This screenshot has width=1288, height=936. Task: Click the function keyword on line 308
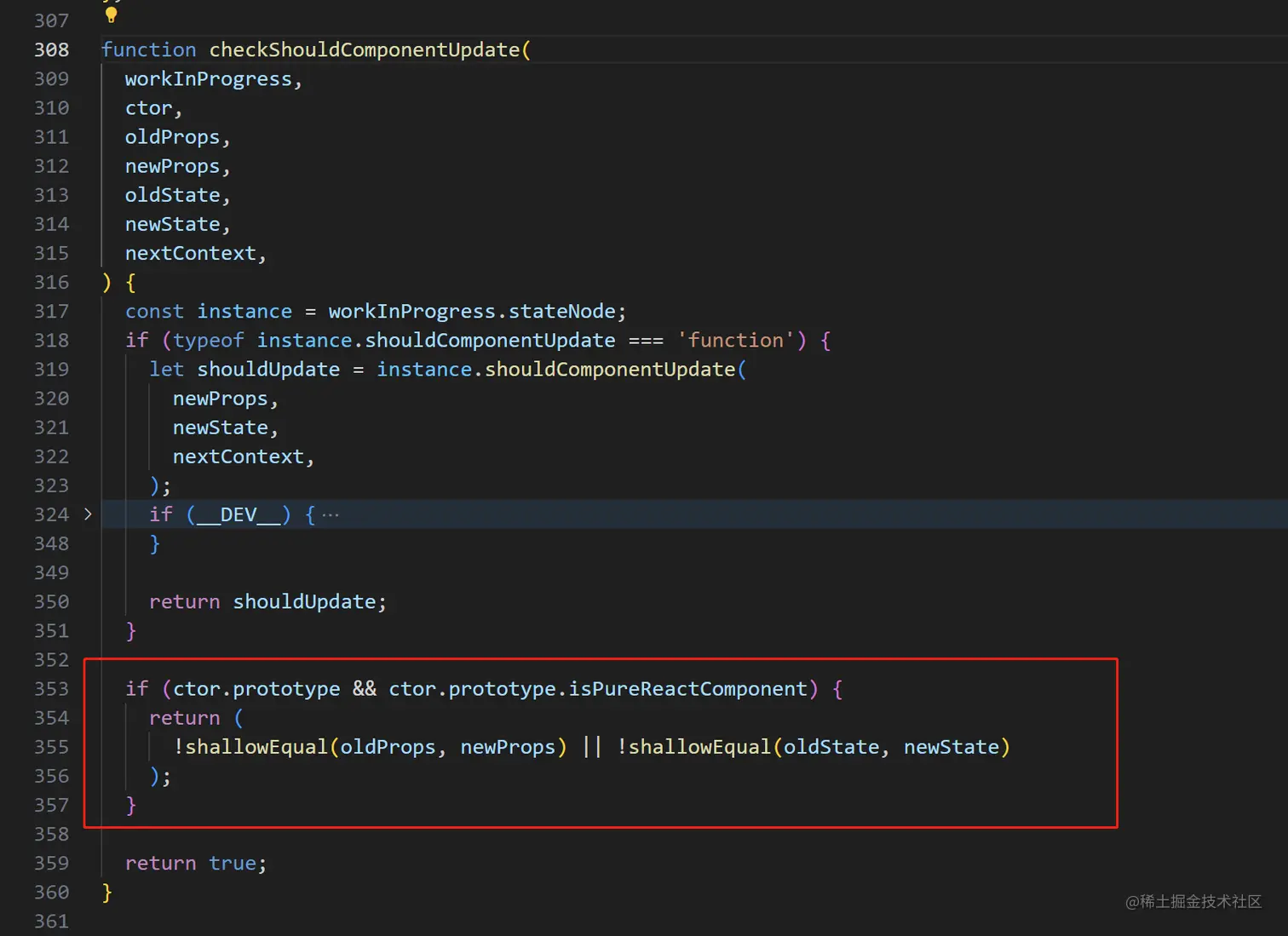coord(149,49)
